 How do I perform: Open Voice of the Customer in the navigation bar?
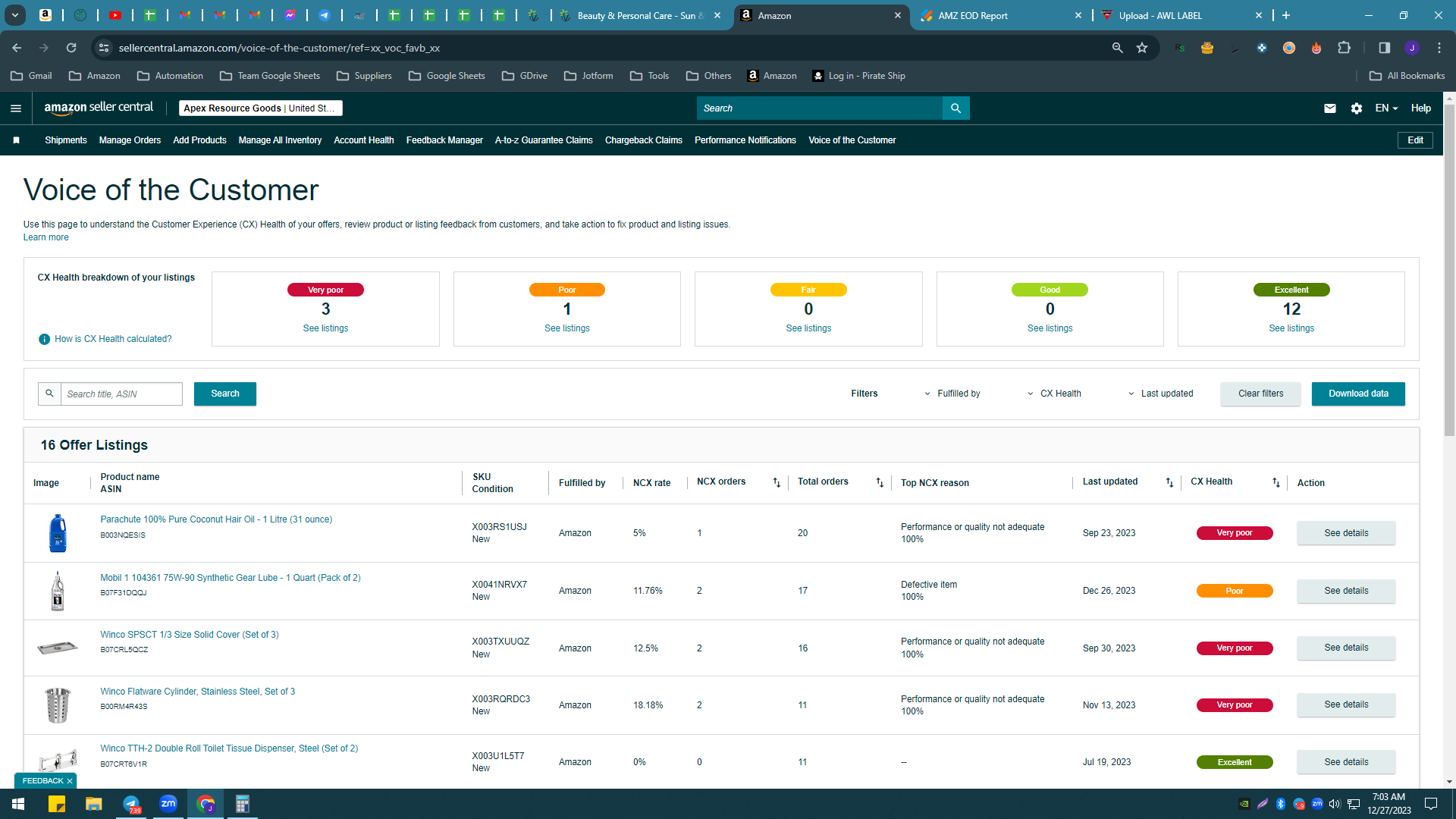[x=852, y=140]
